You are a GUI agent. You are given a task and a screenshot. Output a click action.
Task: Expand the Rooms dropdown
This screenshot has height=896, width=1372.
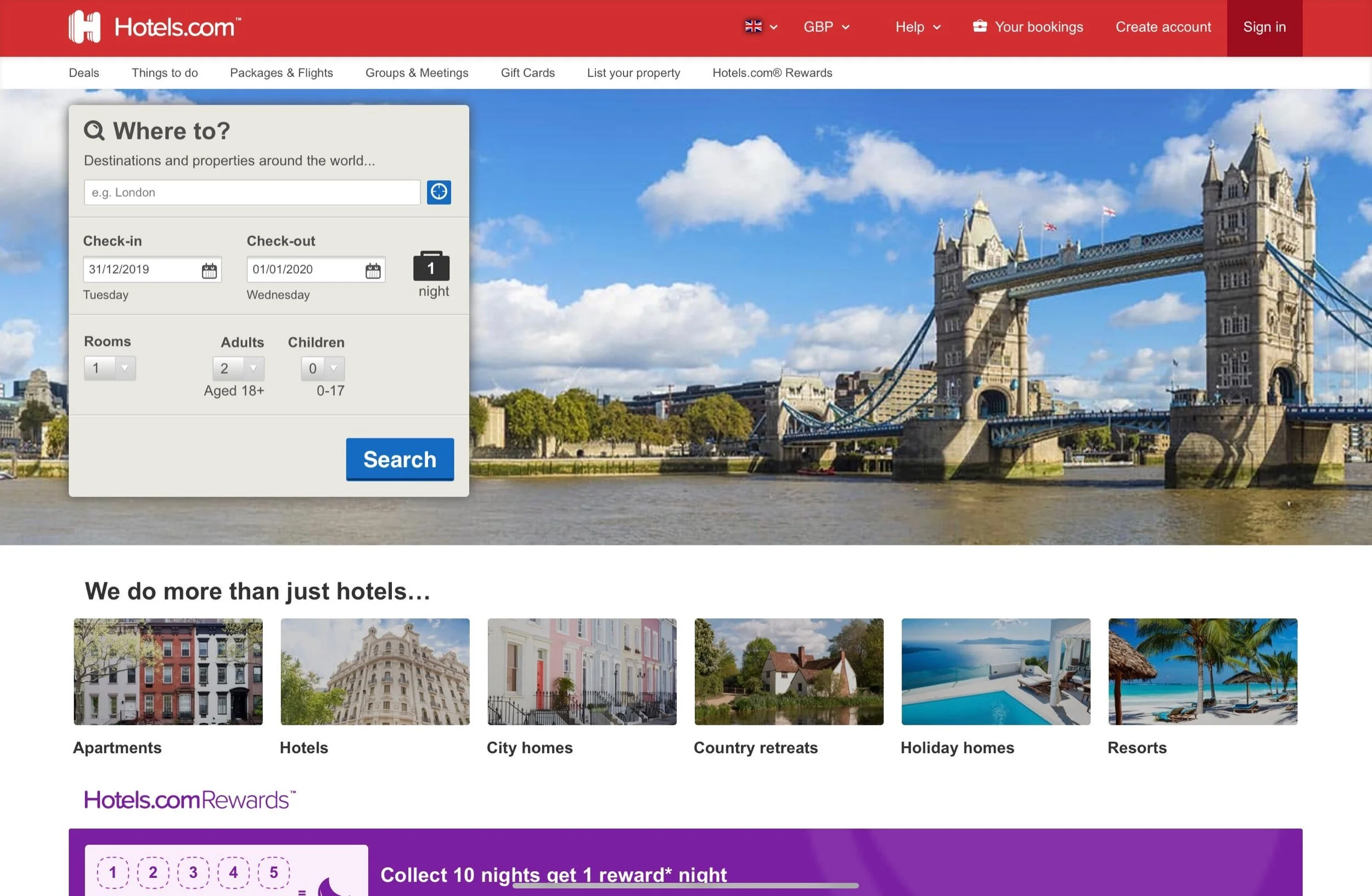click(110, 368)
